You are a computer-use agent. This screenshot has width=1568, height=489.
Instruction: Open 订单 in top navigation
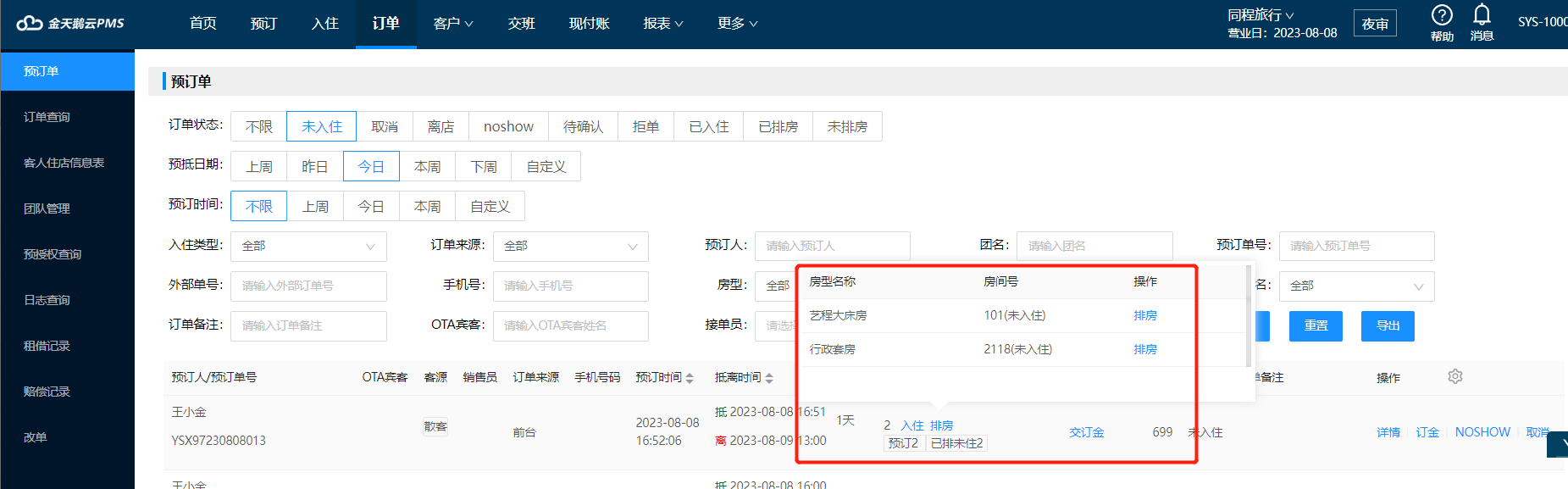tap(386, 24)
